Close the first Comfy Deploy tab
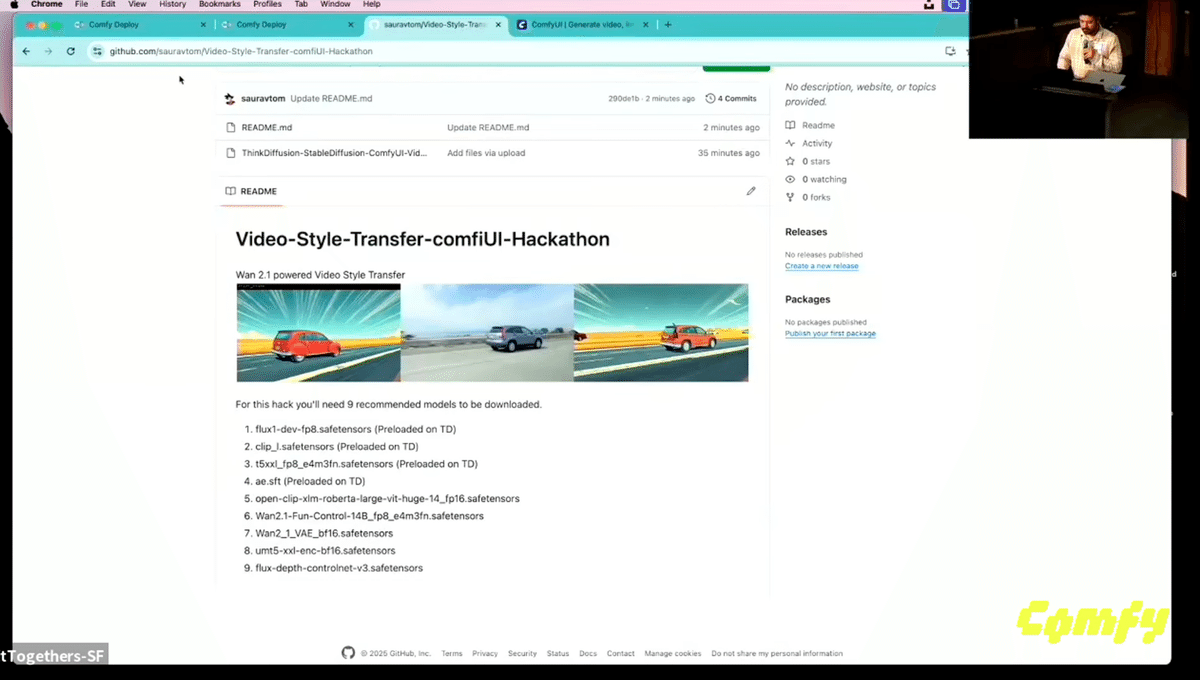This screenshot has height=680, width=1200. point(202,24)
